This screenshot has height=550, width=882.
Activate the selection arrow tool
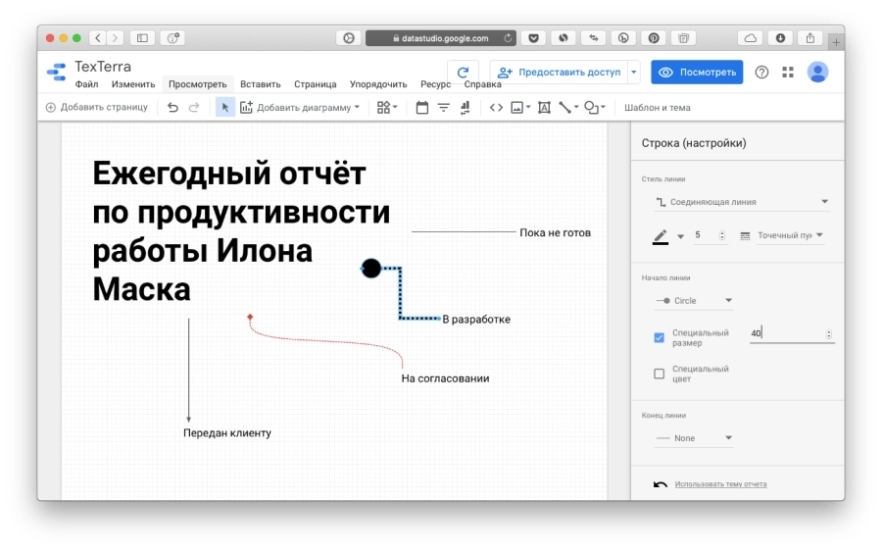225,107
